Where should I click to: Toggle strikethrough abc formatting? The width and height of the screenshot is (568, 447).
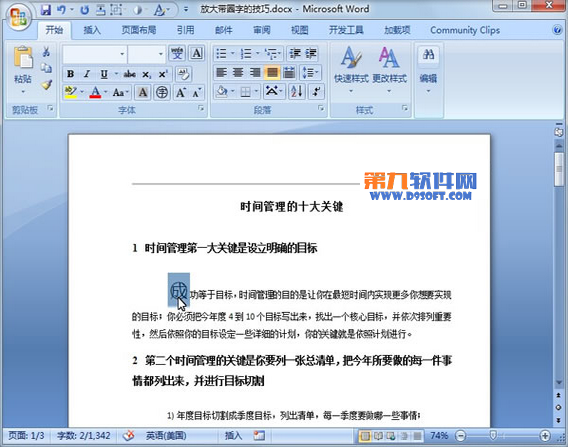point(129,74)
